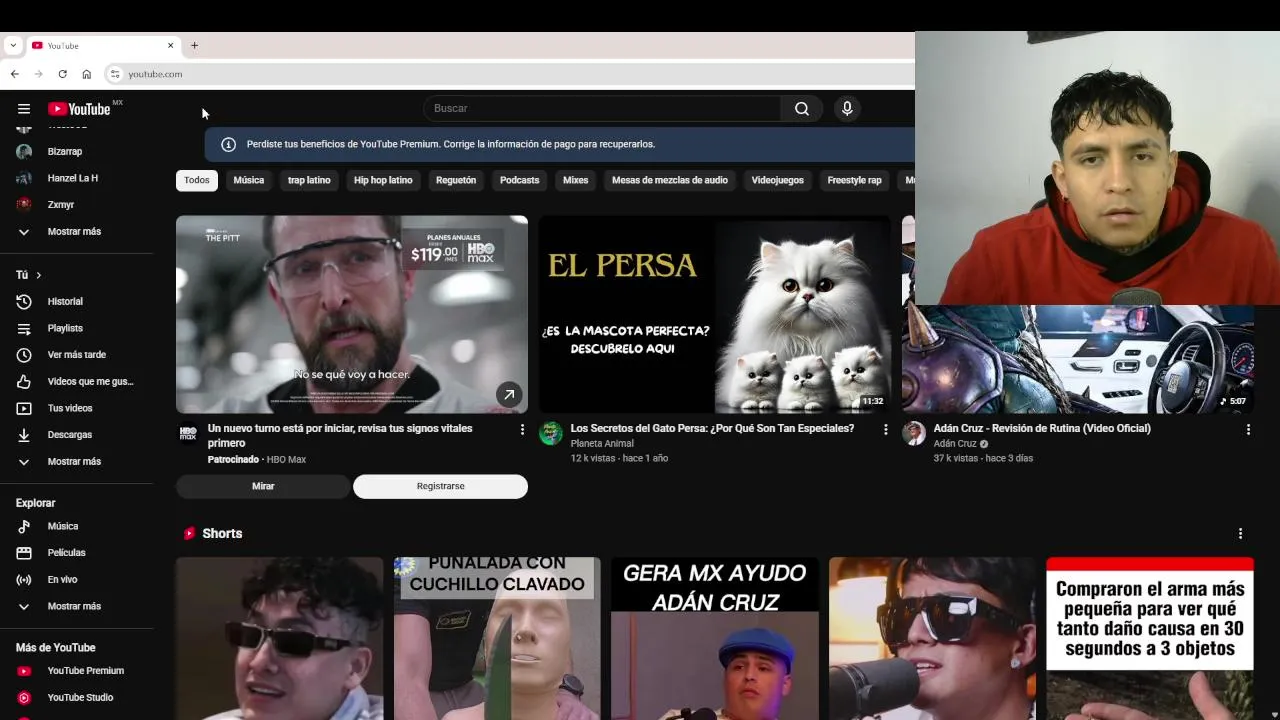Select the Hip hop latino chip
The height and width of the screenshot is (720, 1280).
coord(383,180)
